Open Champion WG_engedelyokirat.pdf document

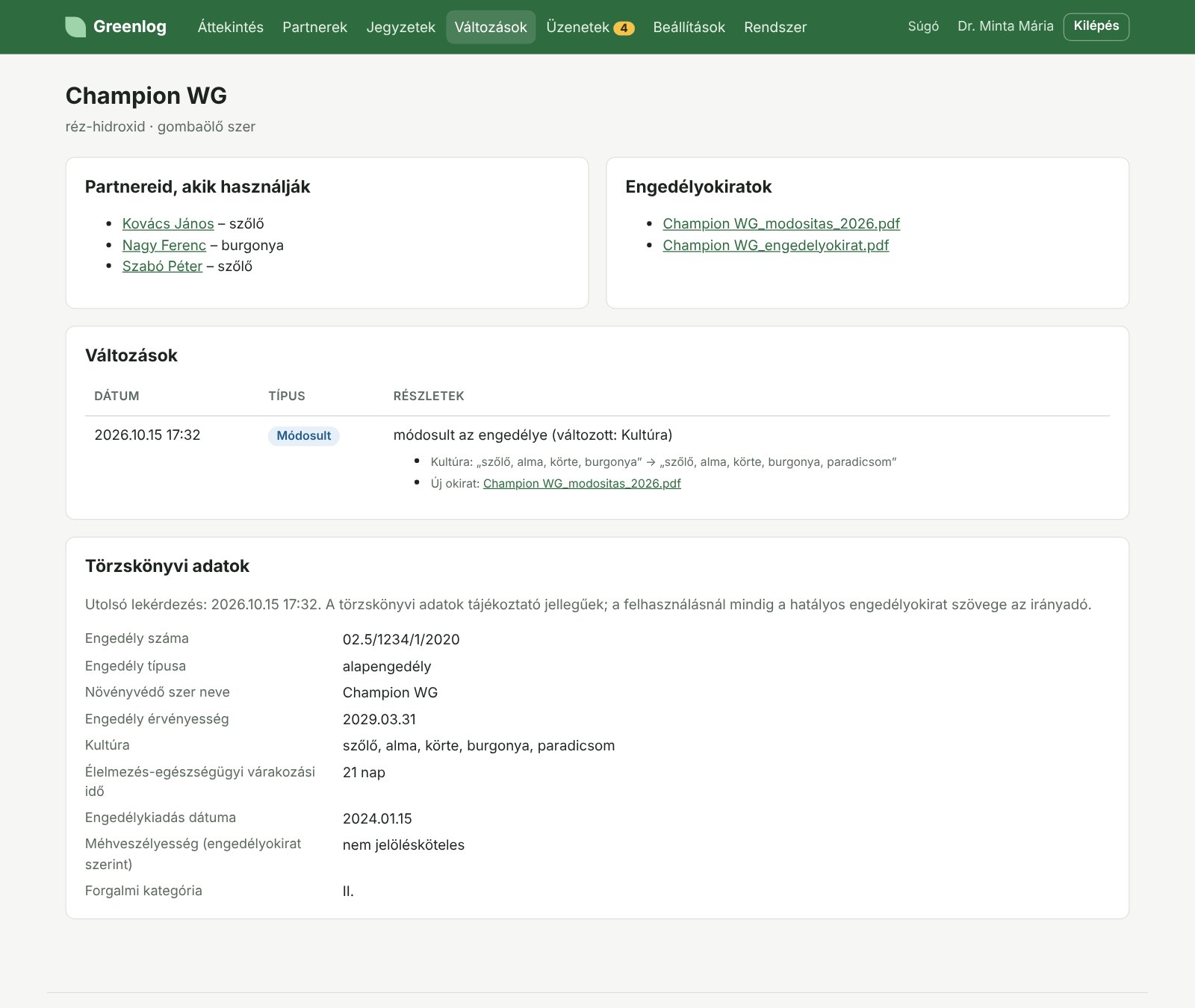(775, 245)
